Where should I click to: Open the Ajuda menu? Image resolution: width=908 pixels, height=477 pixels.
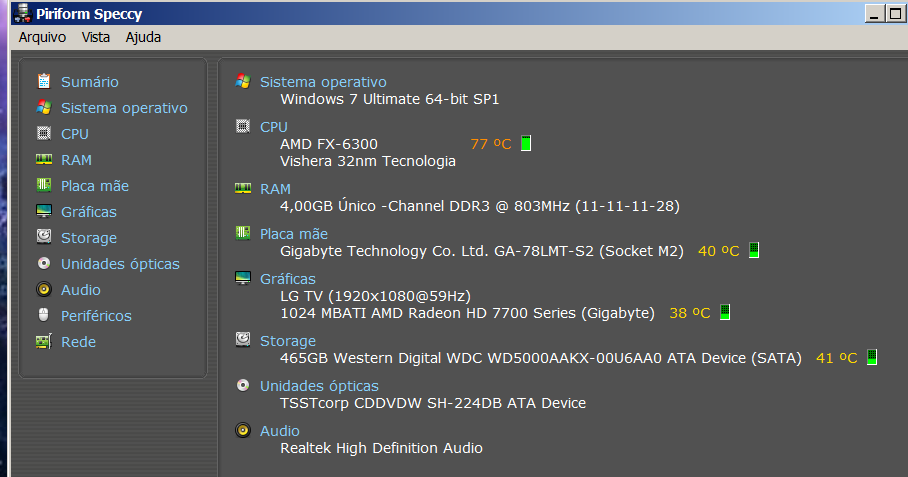(x=143, y=37)
